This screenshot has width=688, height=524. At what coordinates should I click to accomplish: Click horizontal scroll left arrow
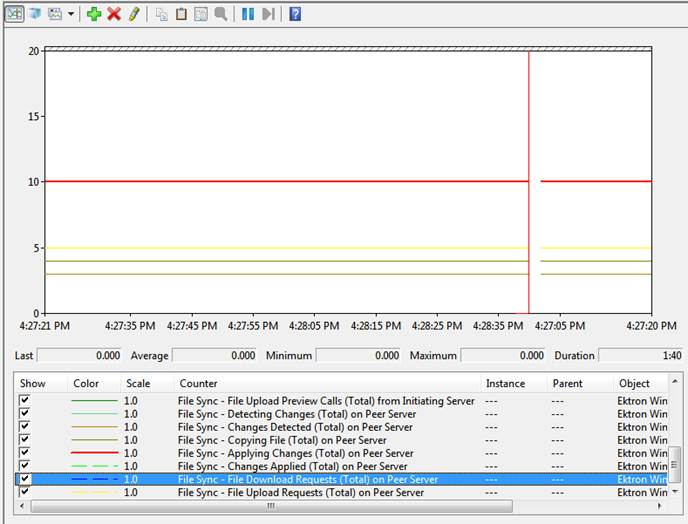[22, 506]
